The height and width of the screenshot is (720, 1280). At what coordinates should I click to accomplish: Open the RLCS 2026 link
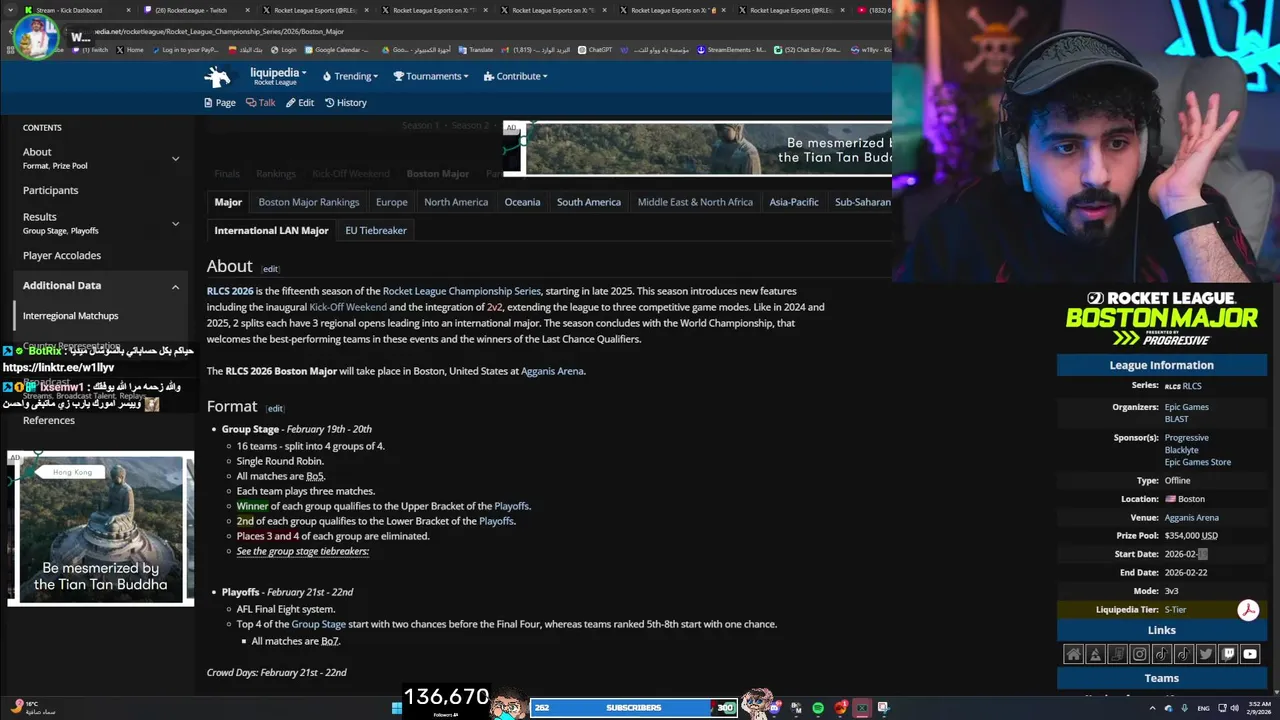coord(230,291)
